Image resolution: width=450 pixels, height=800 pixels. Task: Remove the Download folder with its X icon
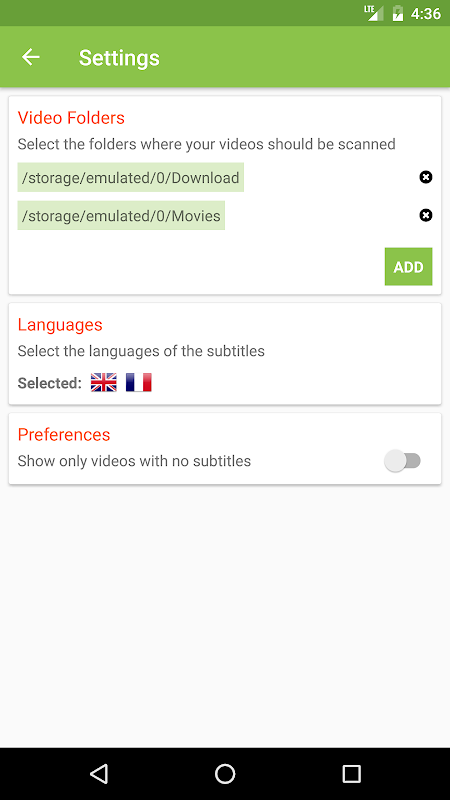click(x=426, y=177)
